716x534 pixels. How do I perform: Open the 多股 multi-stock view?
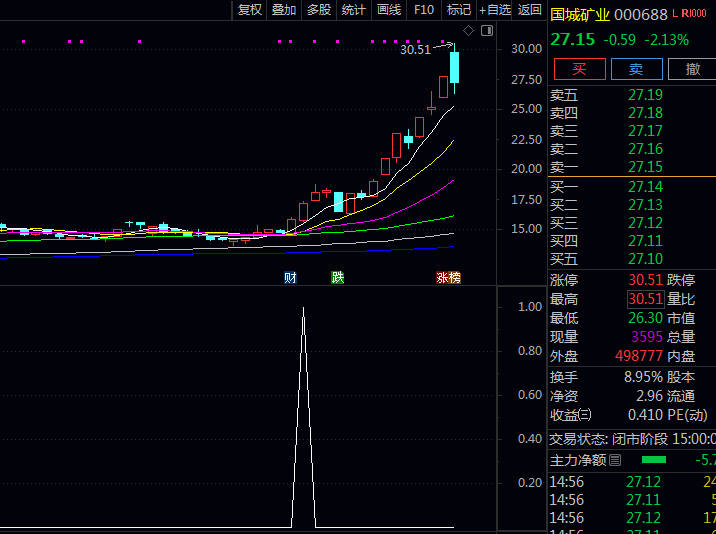pyautogui.click(x=319, y=10)
